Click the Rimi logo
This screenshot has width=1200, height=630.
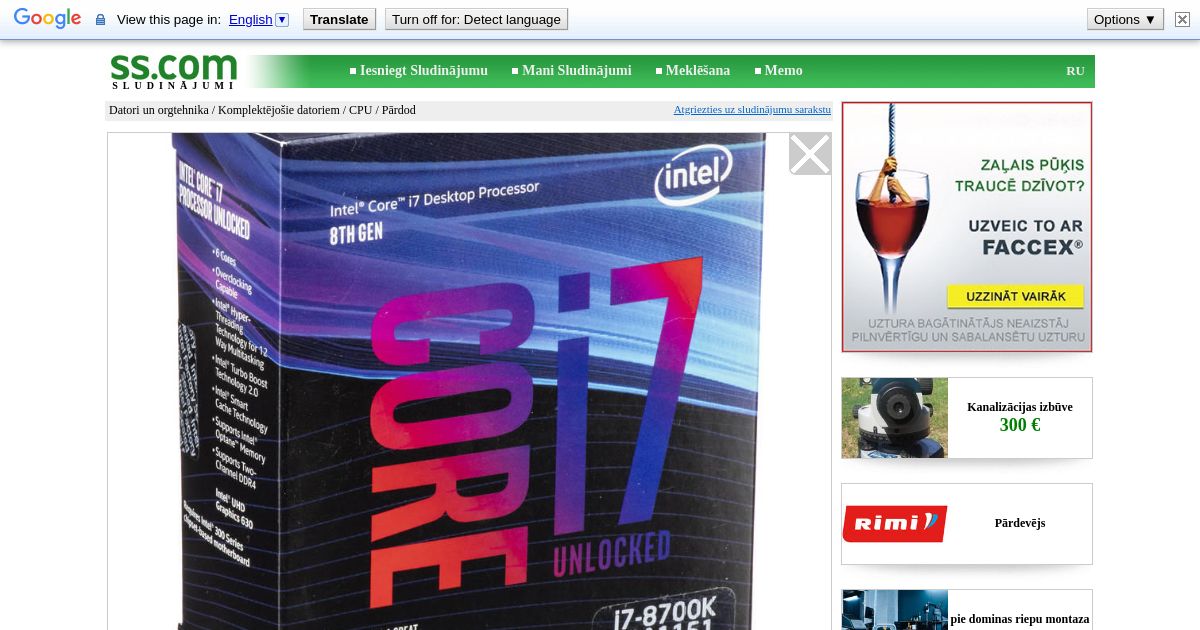click(x=895, y=524)
